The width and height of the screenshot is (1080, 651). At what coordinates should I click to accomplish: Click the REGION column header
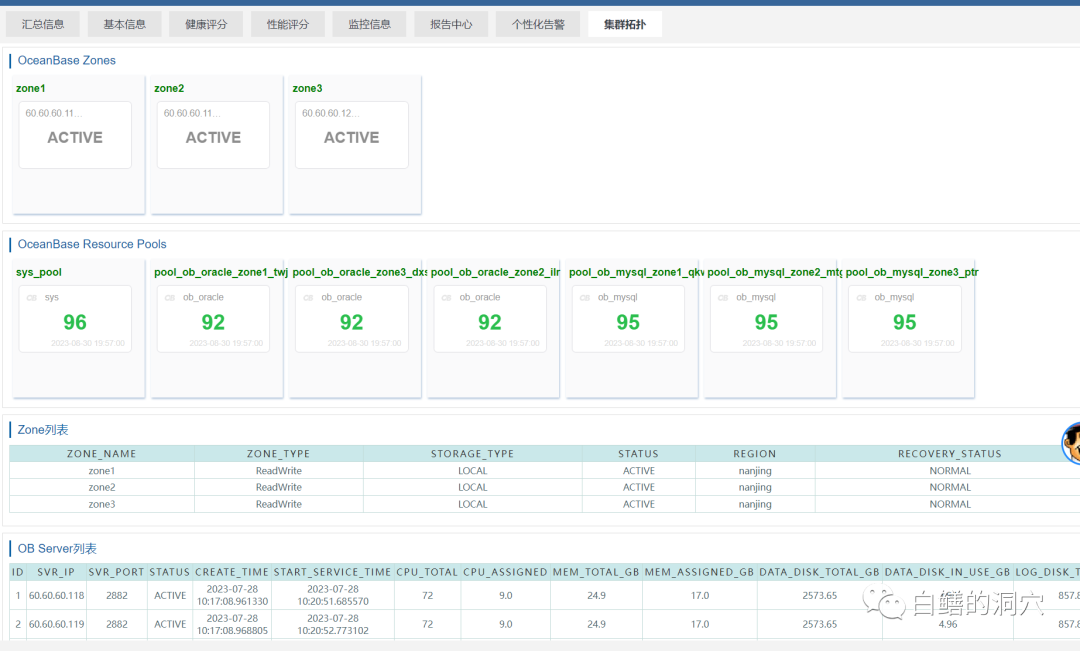(755, 454)
